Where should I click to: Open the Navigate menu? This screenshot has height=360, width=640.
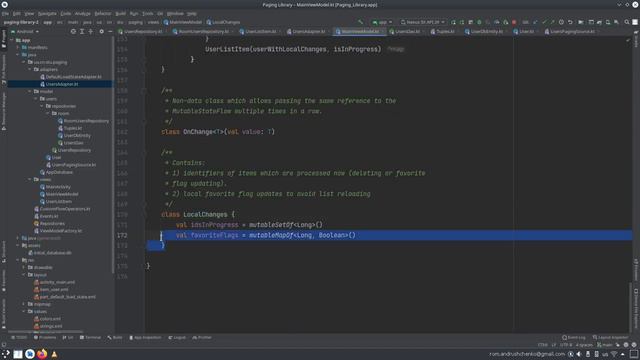(47, 13)
